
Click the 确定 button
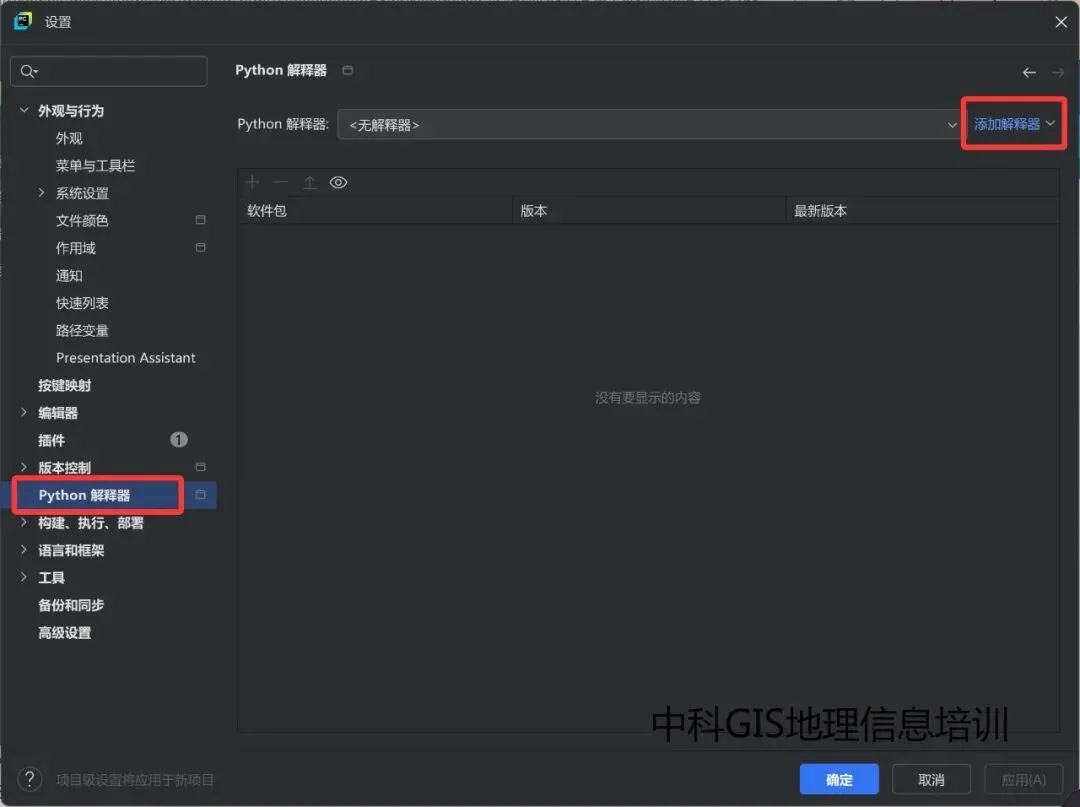coord(839,779)
